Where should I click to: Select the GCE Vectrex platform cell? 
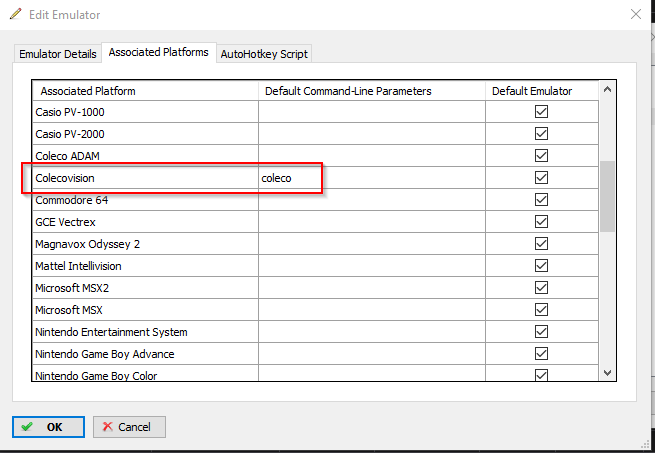(145, 221)
